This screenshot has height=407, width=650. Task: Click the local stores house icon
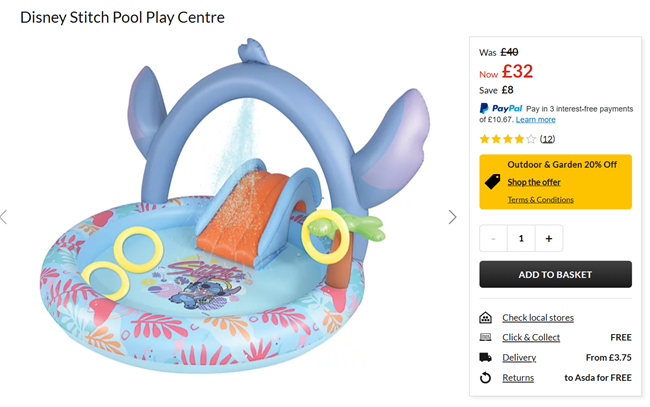(486, 318)
